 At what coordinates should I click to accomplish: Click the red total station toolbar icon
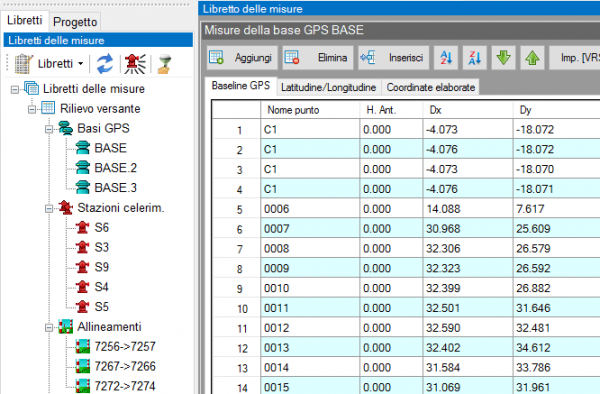click(135, 63)
